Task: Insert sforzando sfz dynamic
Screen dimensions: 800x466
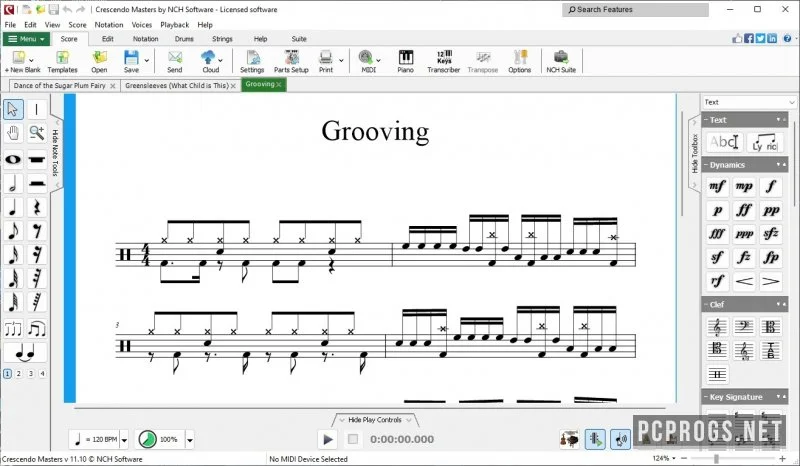Action: point(770,234)
